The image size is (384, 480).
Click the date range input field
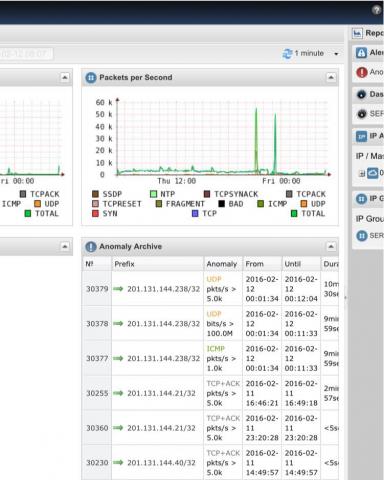[26, 54]
